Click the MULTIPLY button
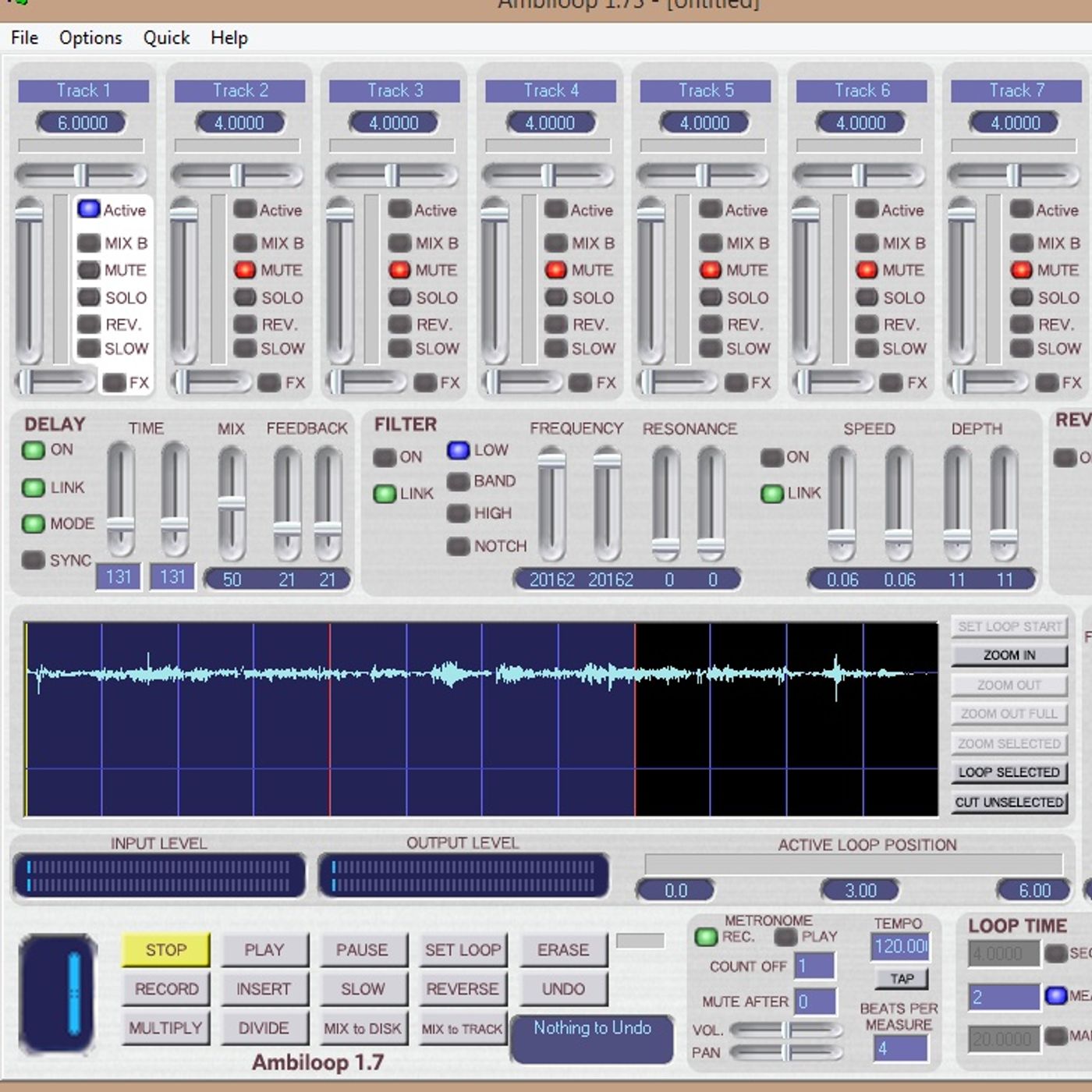Viewport: 1092px width, 1092px height. tap(166, 1028)
